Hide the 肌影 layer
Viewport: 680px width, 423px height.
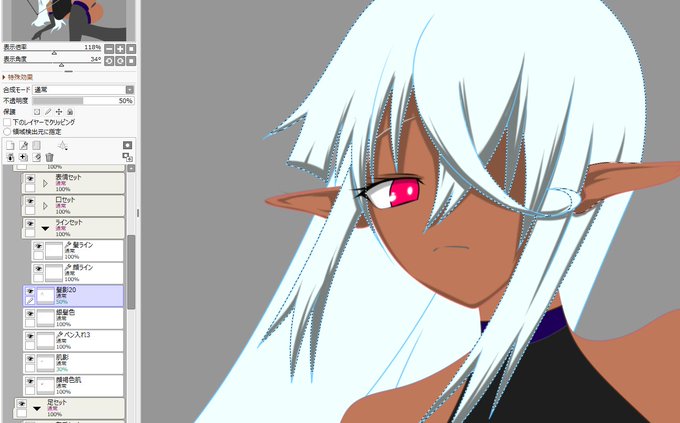tap(29, 359)
